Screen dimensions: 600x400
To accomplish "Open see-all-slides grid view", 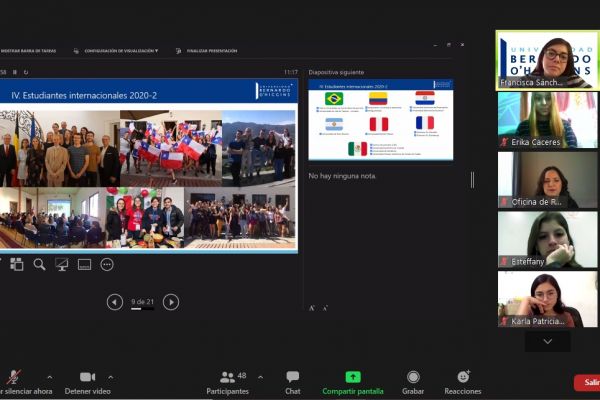I will click(16, 265).
